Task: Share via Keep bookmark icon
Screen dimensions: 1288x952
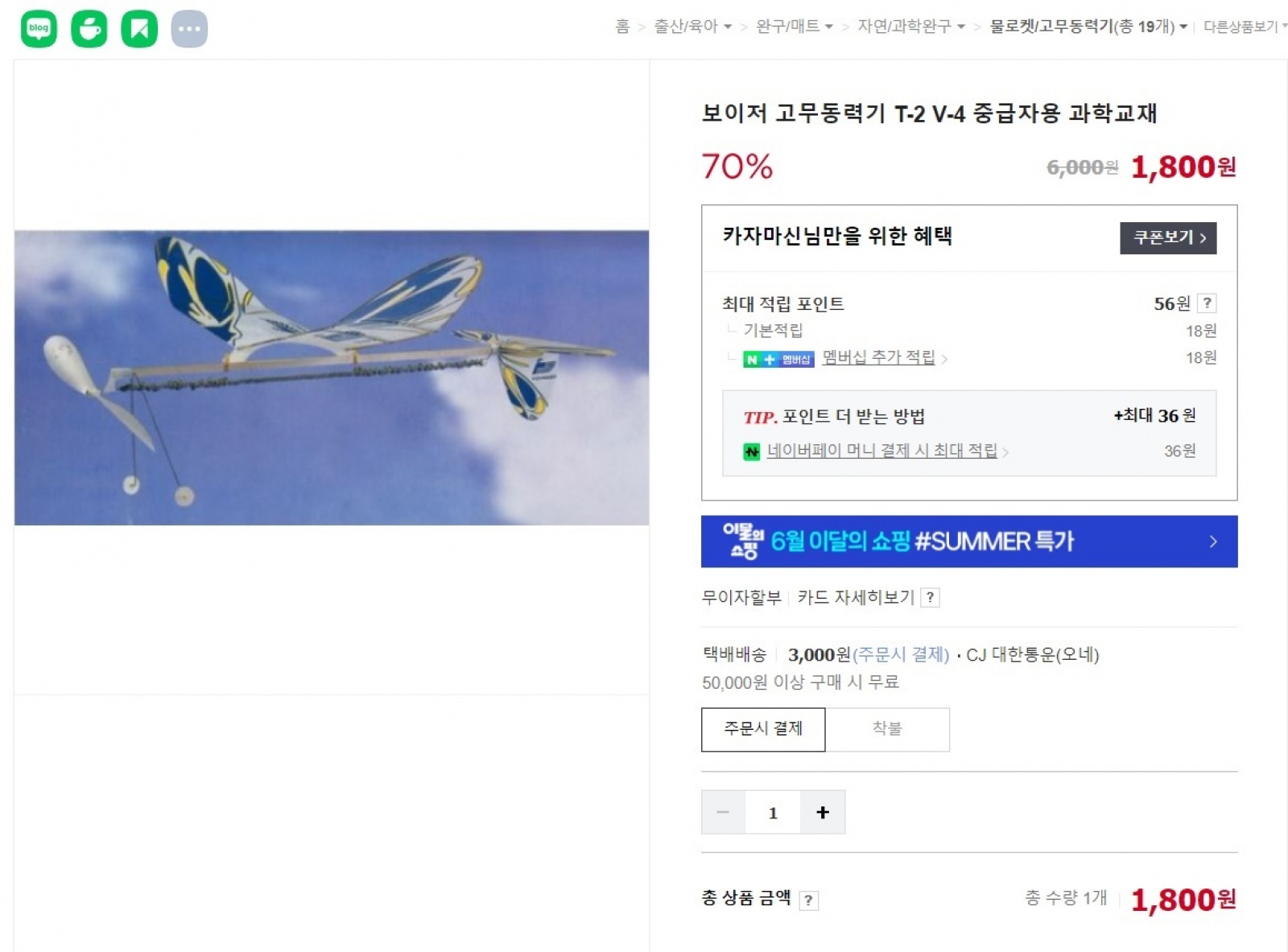Action: (x=139, y=29)
